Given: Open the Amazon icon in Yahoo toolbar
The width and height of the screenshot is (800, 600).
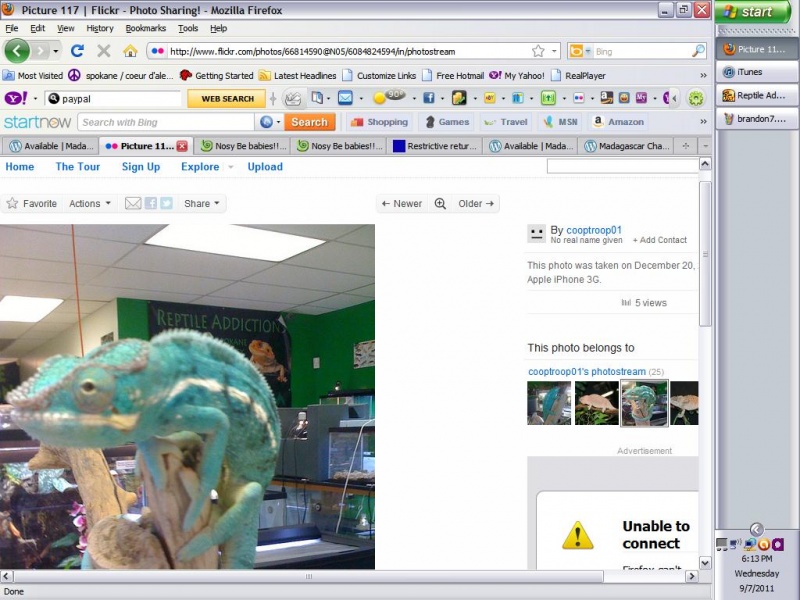Looking at the screenshot, I should (607, 97).
